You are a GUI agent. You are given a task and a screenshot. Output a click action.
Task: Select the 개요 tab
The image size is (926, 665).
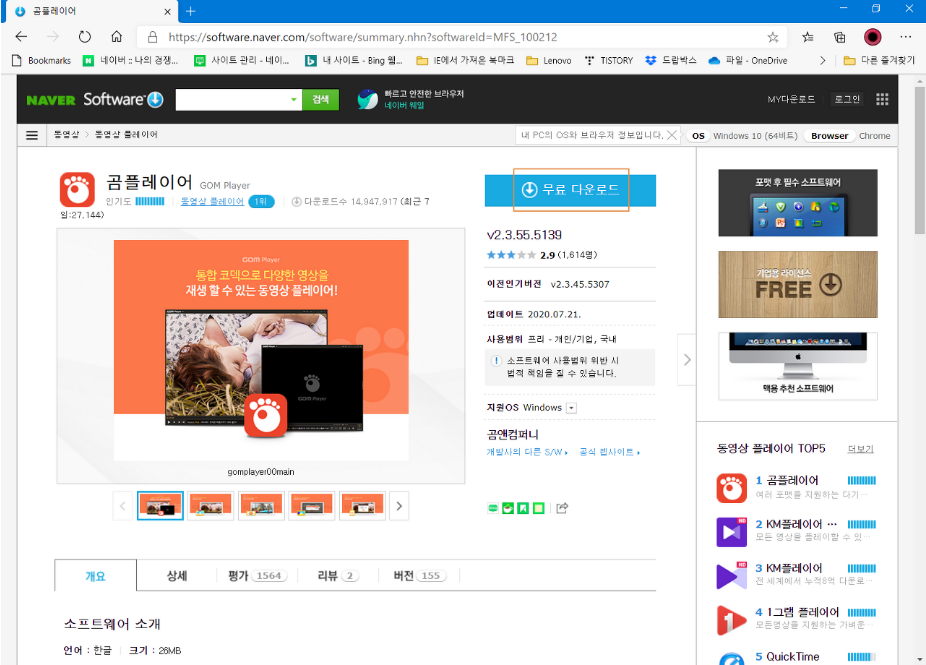click(x=96, y=576)
